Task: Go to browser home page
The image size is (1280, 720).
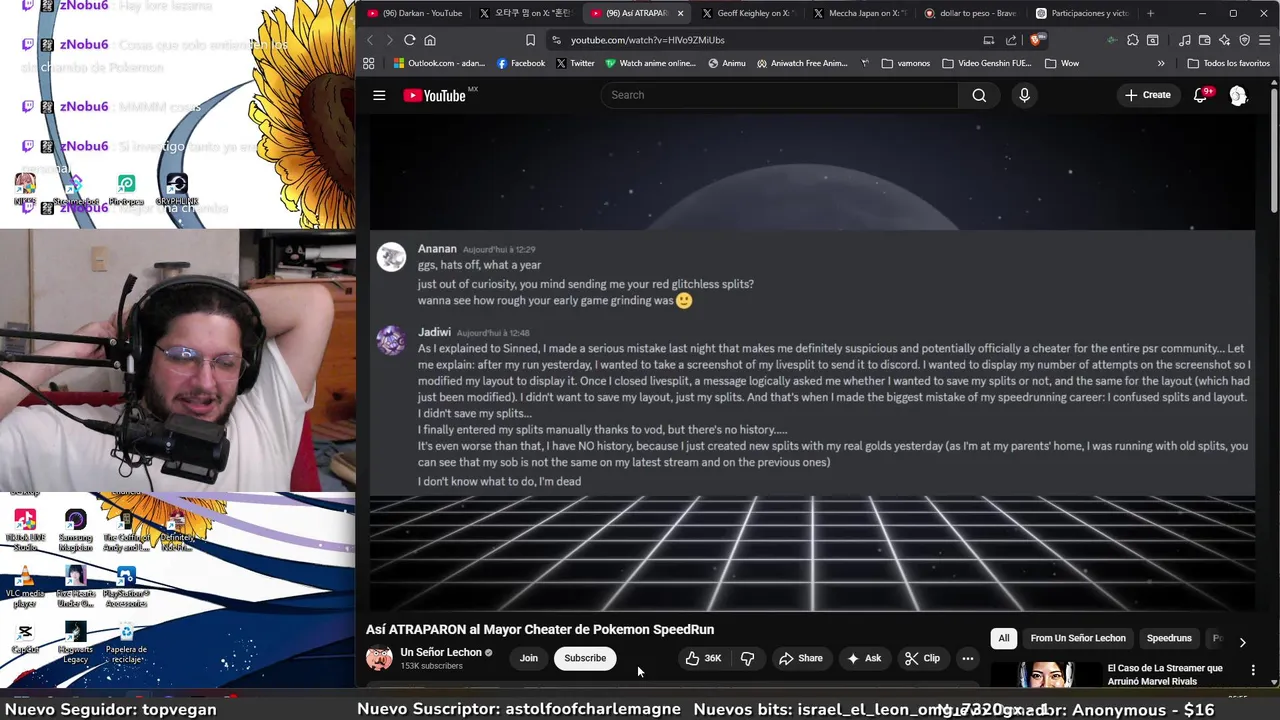Action: (x=430, y=40)
